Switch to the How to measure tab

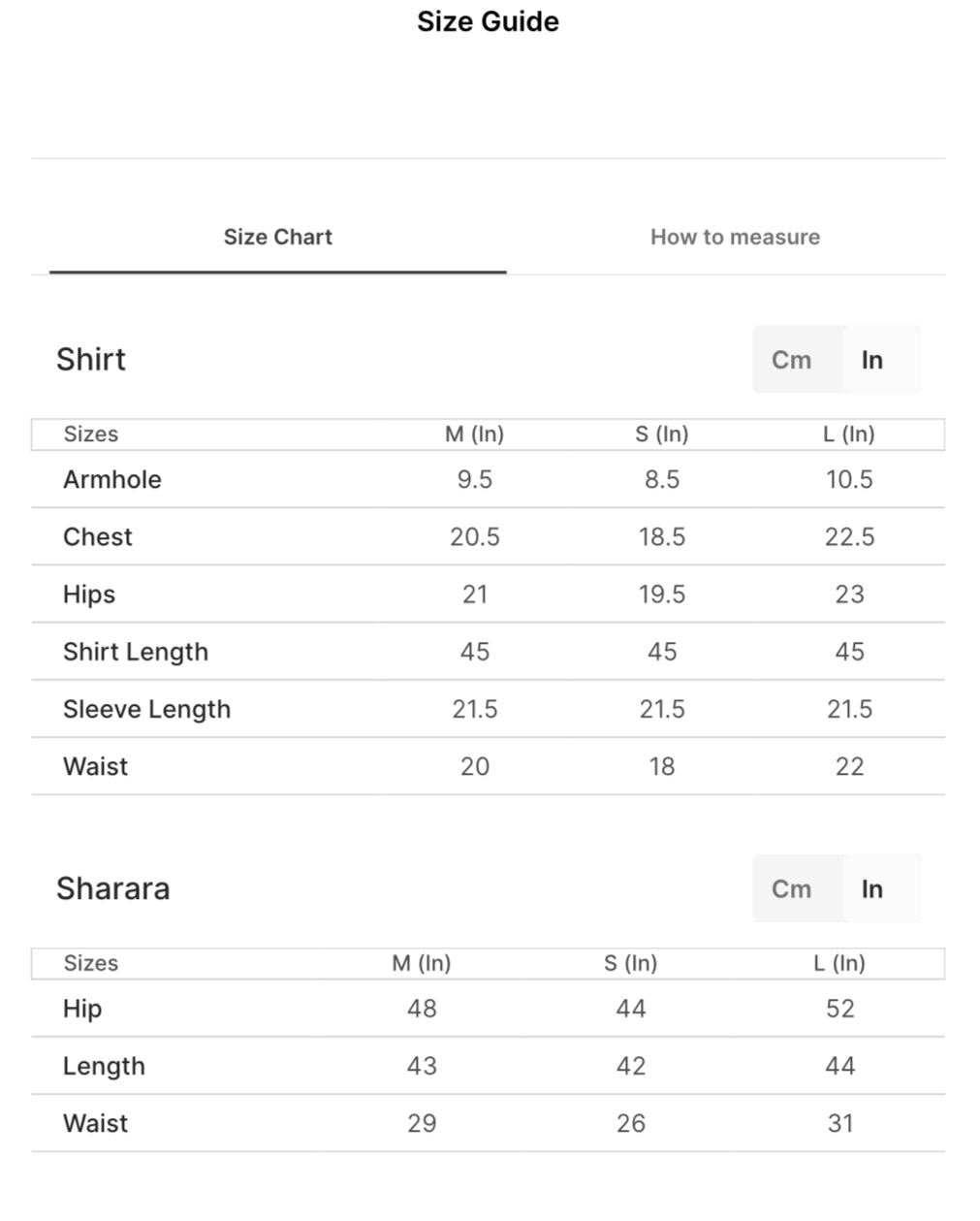(735, 237)
